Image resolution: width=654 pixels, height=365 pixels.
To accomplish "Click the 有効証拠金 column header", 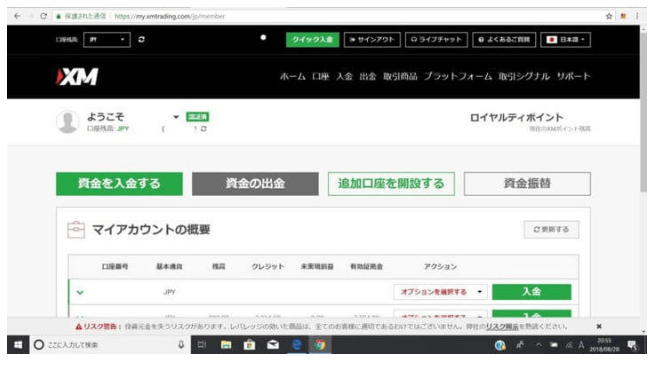I will tap(367, 267).
